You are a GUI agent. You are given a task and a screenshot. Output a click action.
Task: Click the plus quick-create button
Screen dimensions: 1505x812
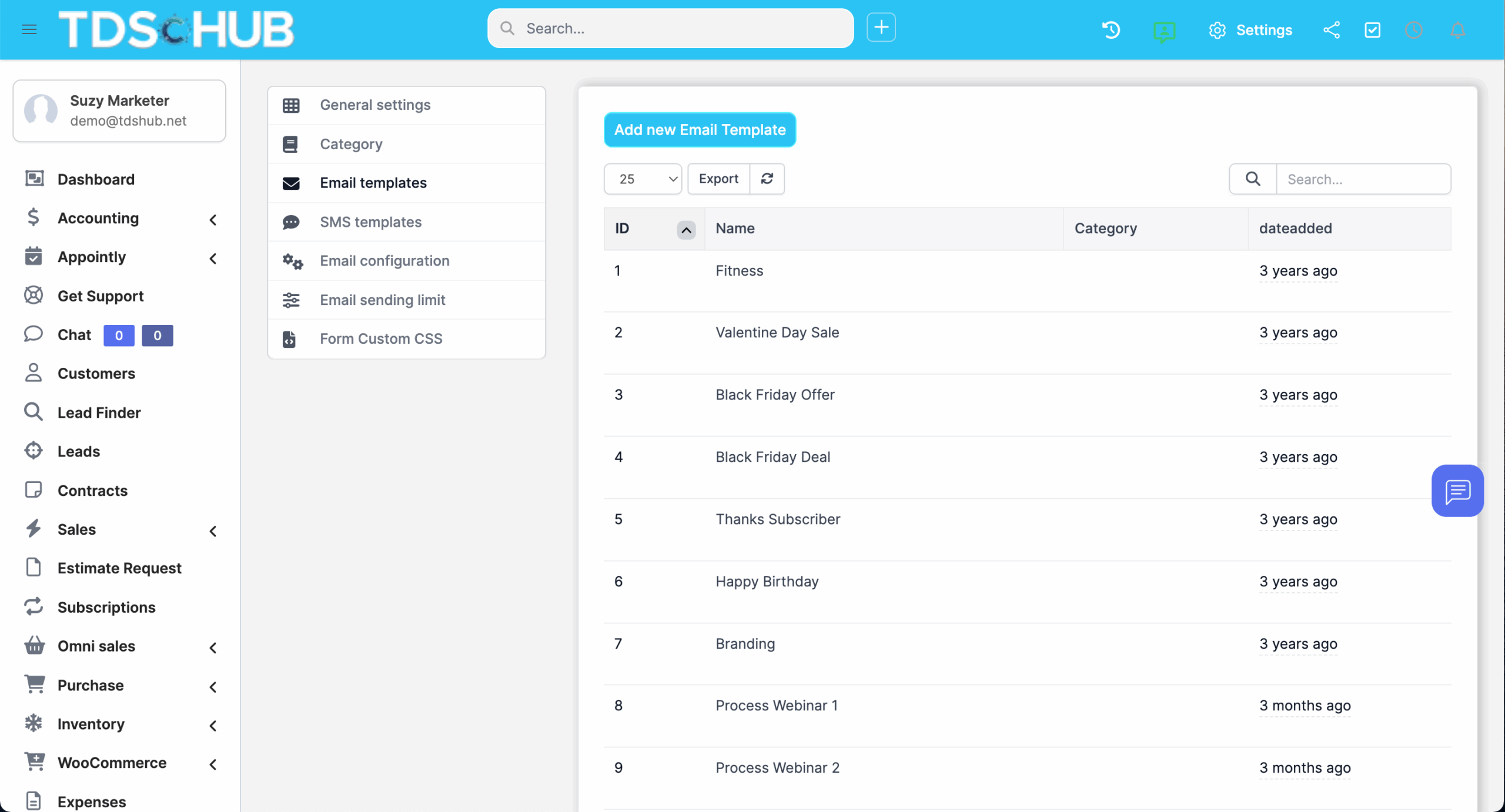pyautogui.click(x=881, y=28)
